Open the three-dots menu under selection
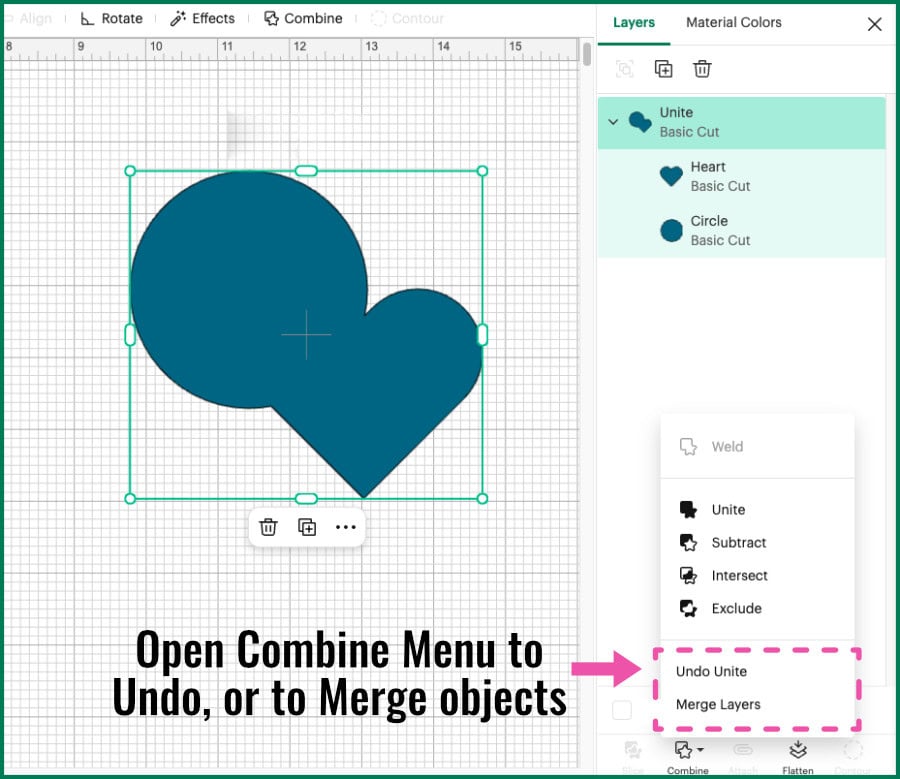900x779 pixels. click(x=346, y=526)
